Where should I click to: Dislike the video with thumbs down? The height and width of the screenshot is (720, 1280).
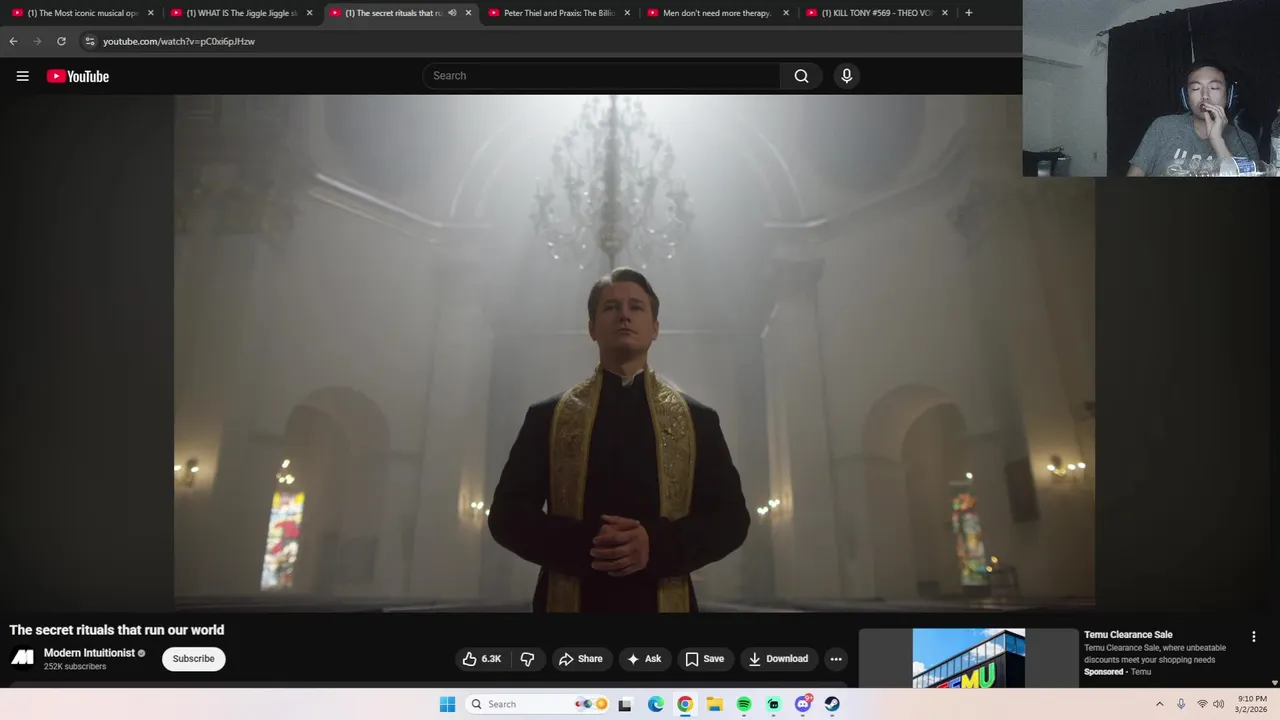point(527,659)
